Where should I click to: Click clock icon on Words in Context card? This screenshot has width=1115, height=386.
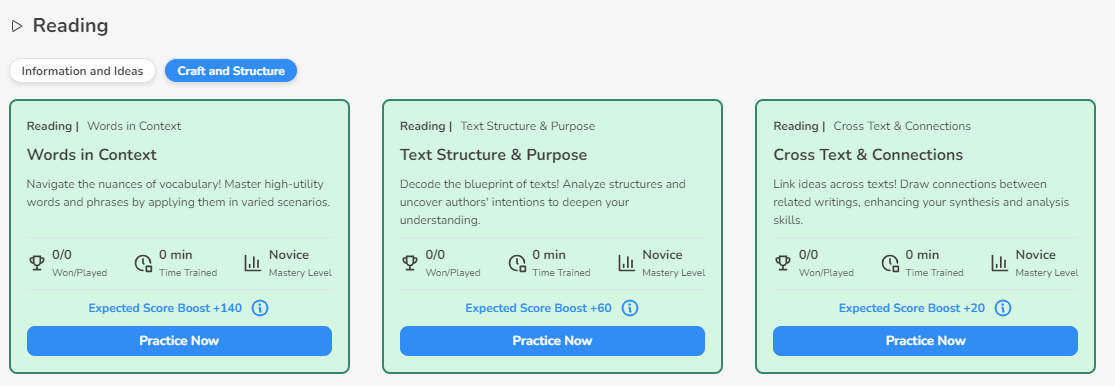point(144,264)
